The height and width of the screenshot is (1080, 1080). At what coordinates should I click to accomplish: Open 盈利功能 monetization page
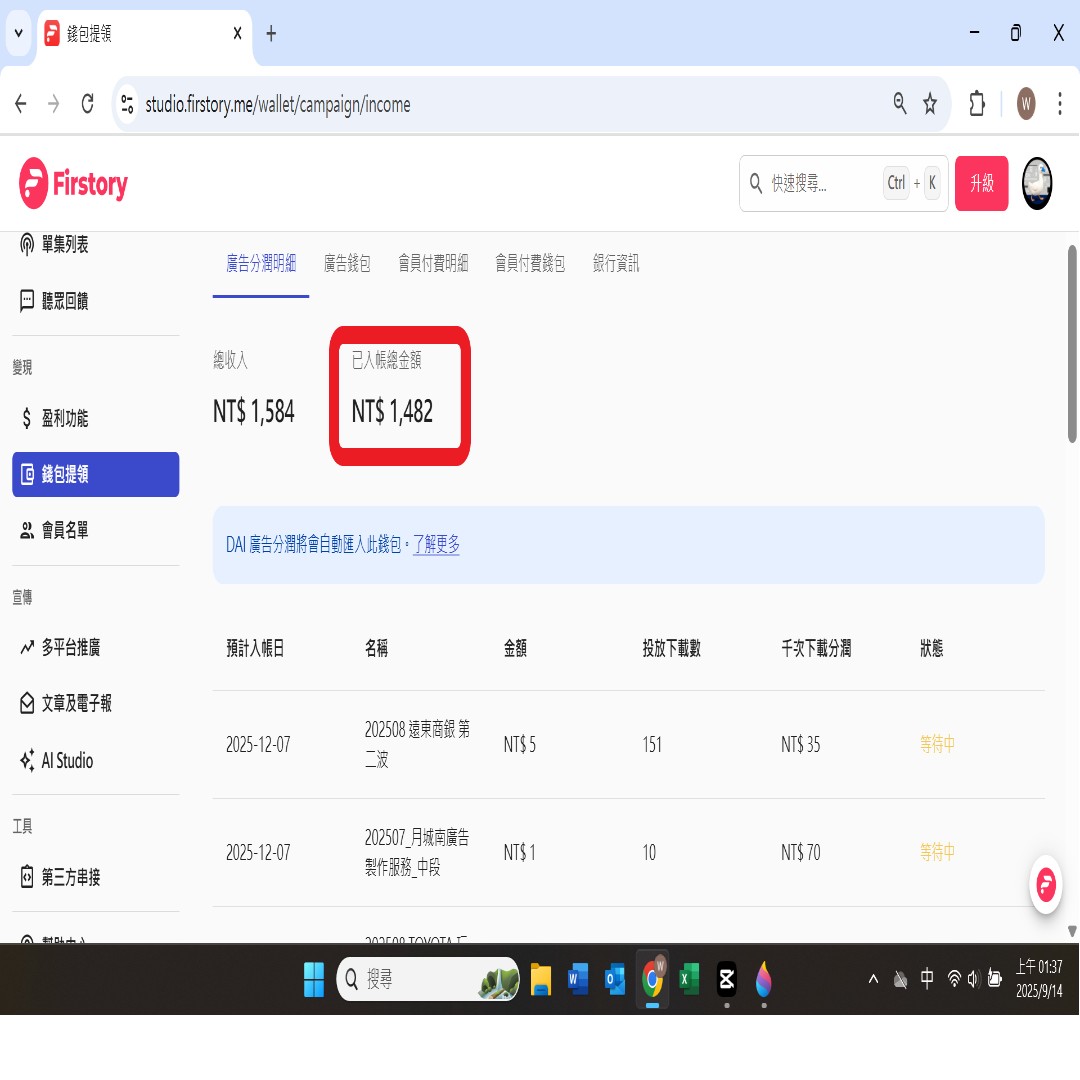click(65, 419)
